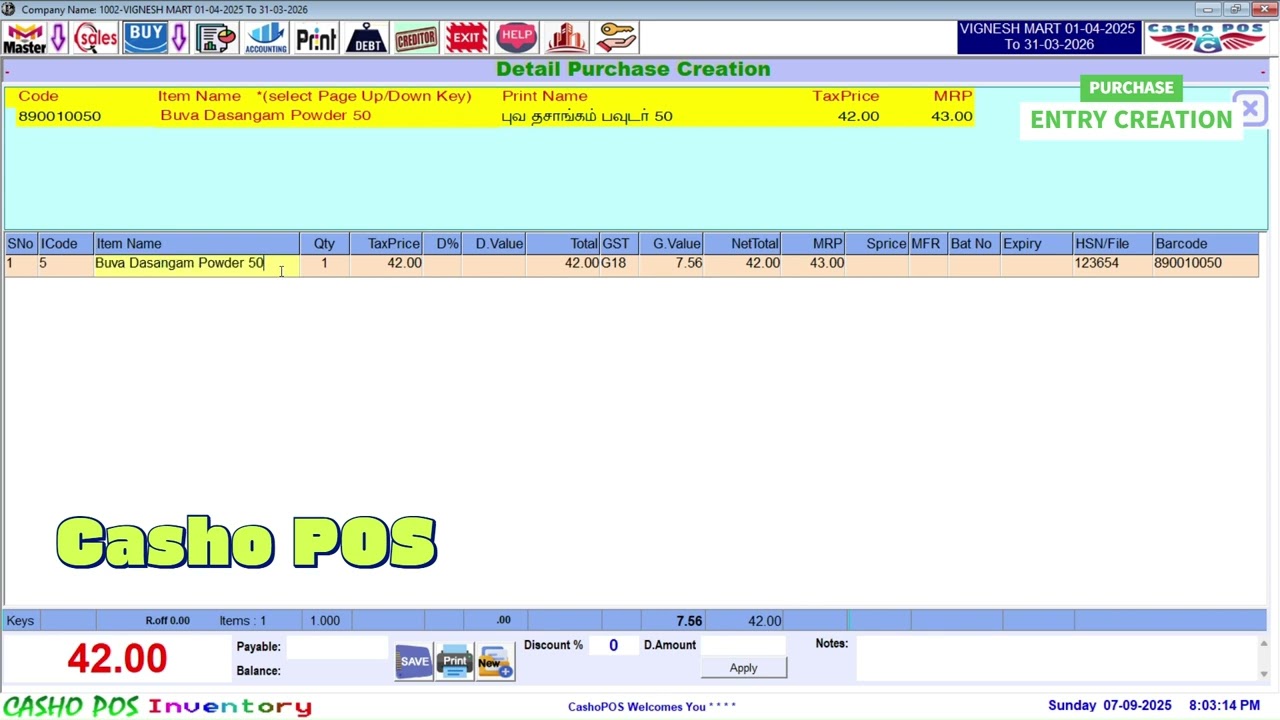1280x720 pixels.
Task: Click the date Sunday 07-09-2025
Action: (1110, 706)
